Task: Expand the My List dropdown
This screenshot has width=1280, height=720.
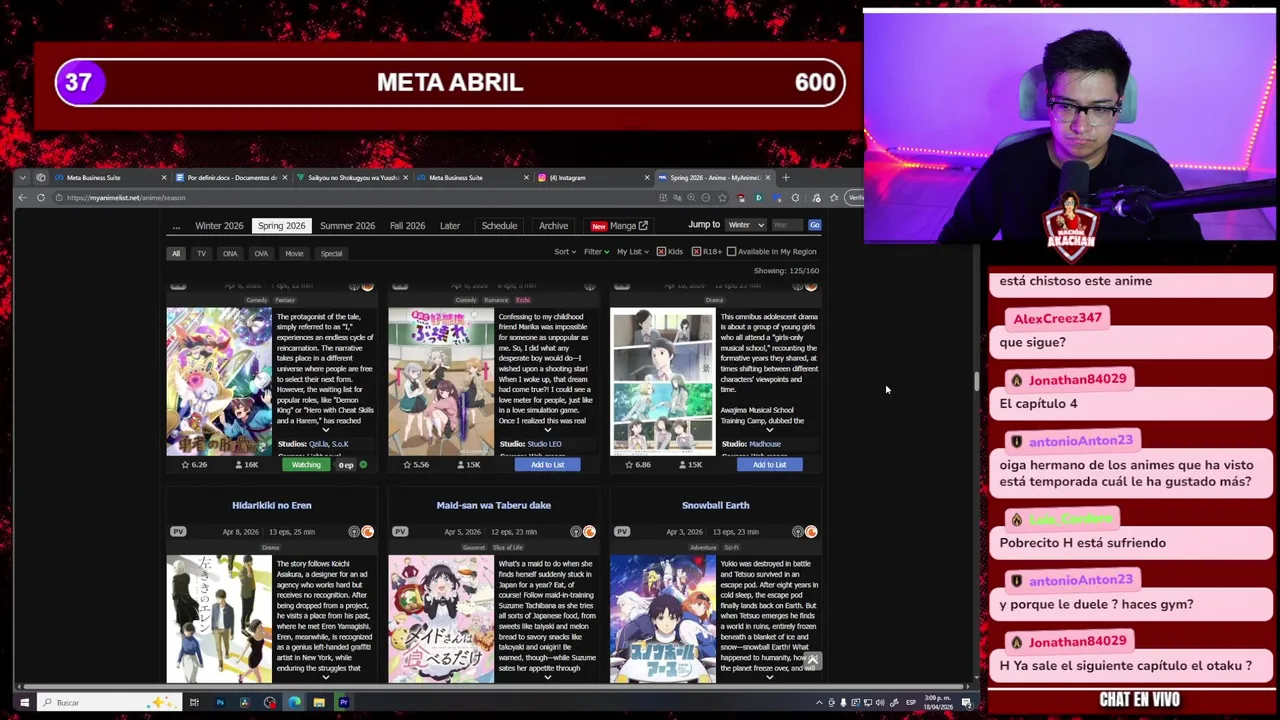Action: pos(632,252)
